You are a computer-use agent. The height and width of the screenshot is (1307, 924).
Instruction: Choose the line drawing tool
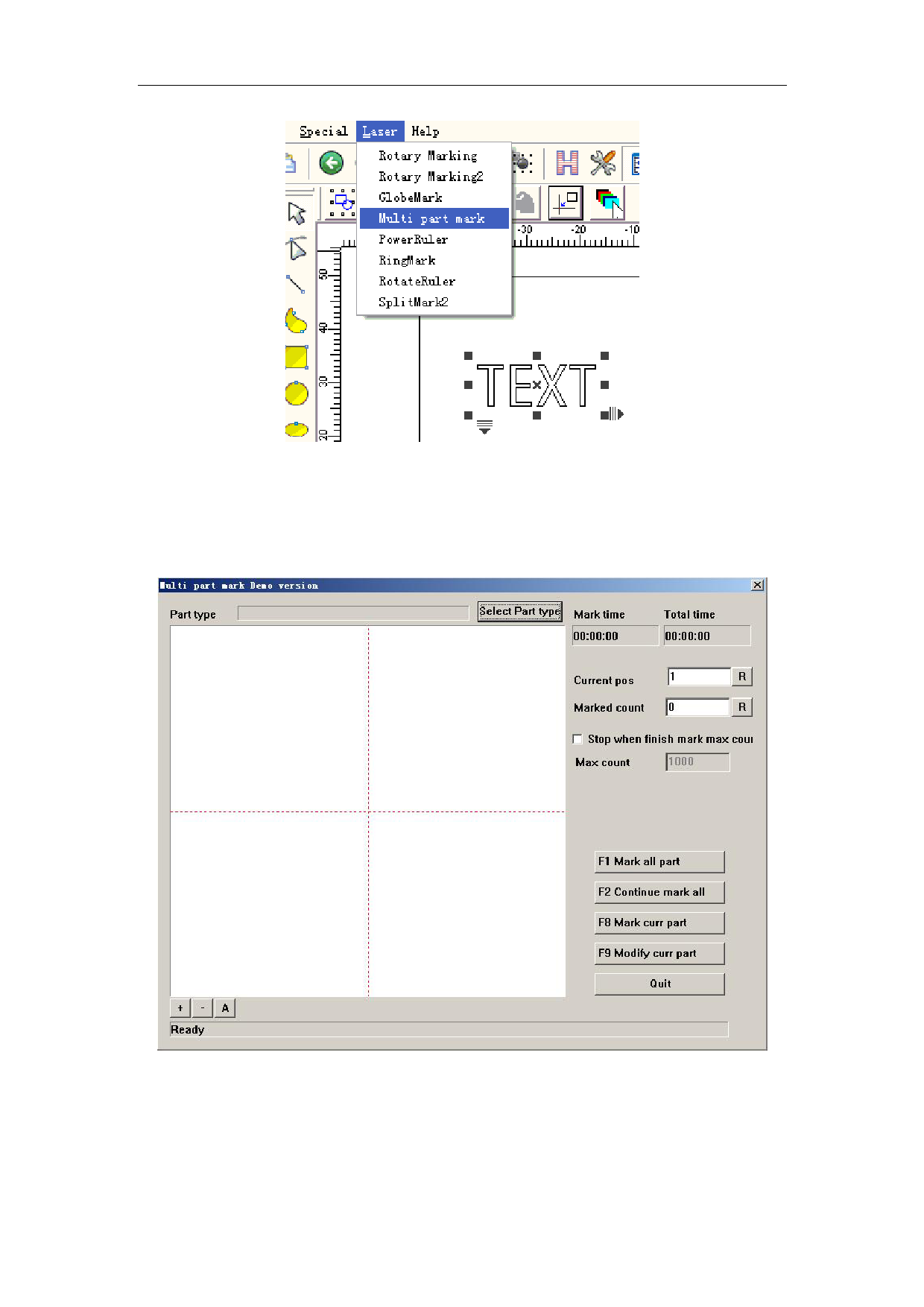pyautogui.click(x=296, y=284)
